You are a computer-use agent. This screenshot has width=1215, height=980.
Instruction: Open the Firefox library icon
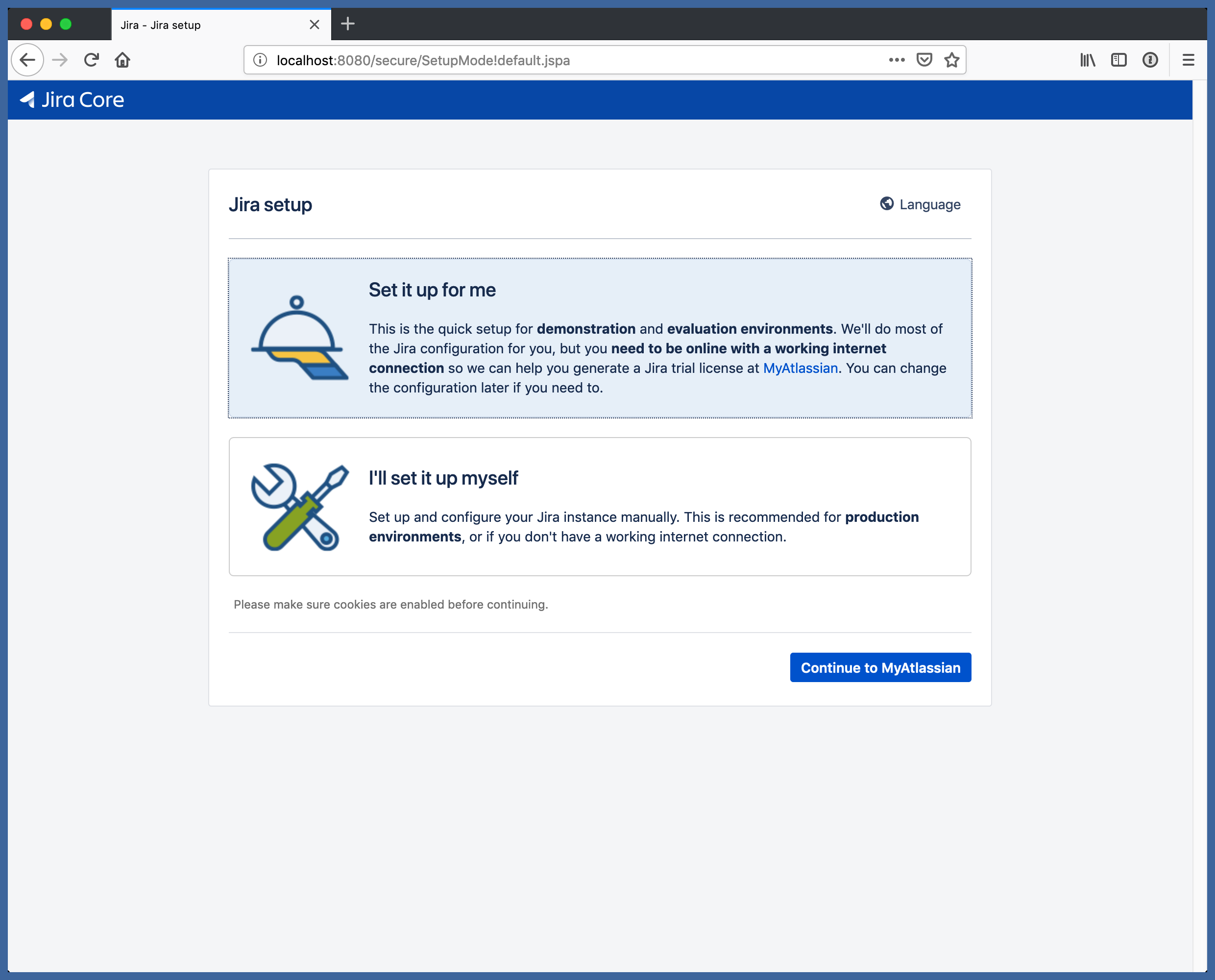coord(1087,60)
